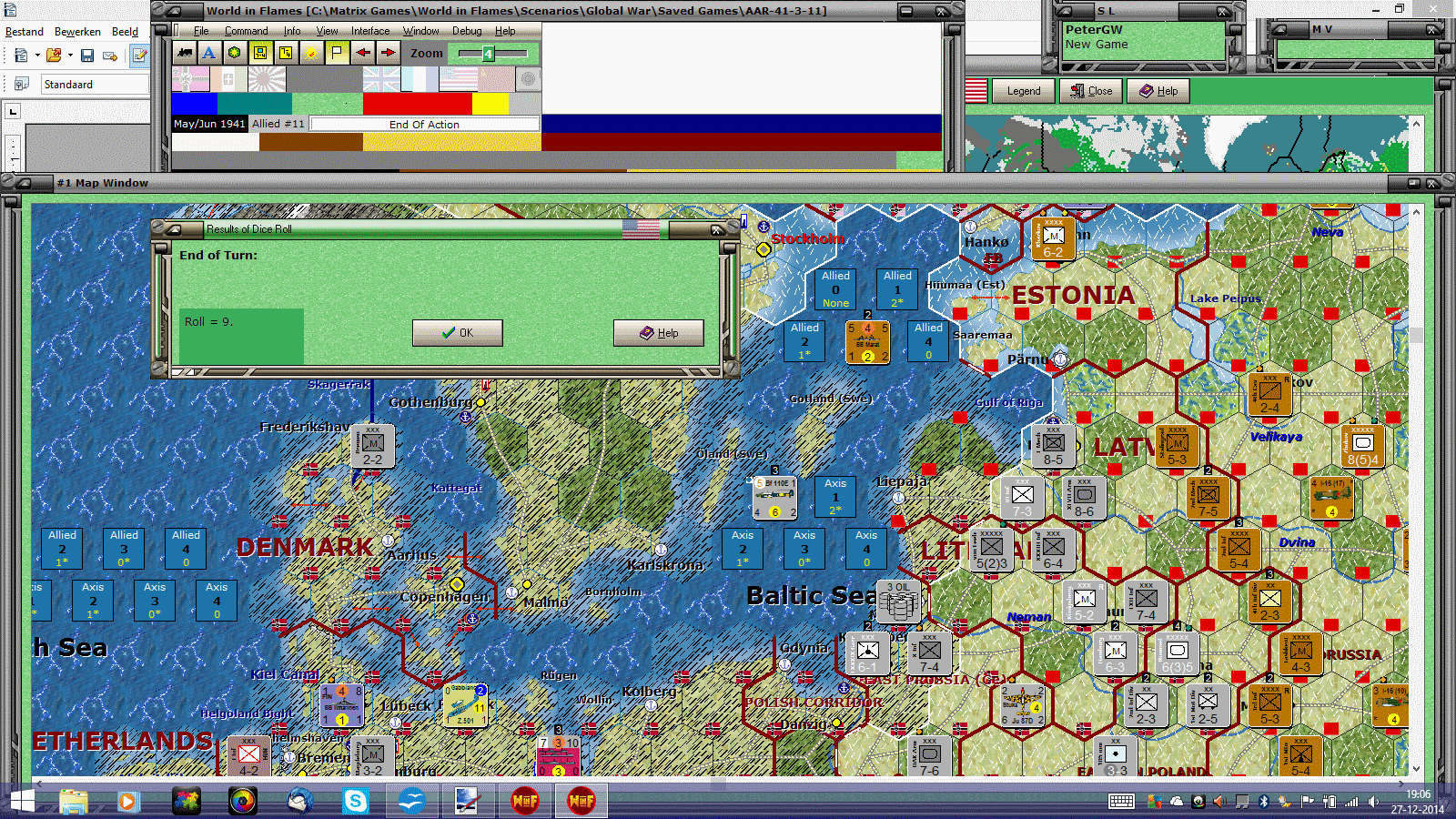
Task: Select the Italian flag in the flag row
Action: tap(228, 79)
